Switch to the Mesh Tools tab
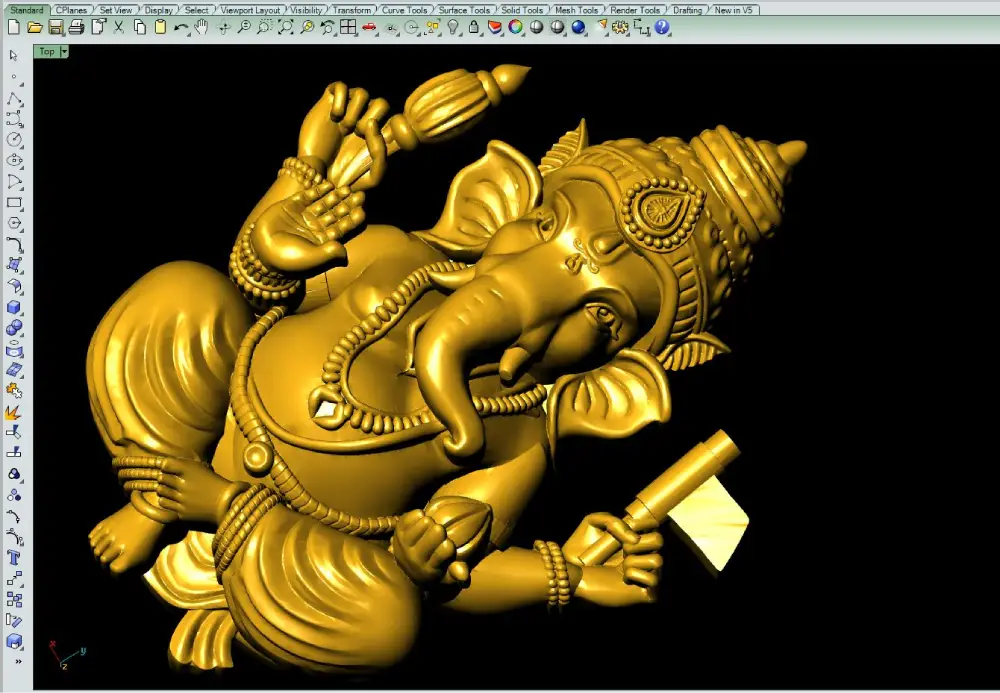 [x=576, y=10]
